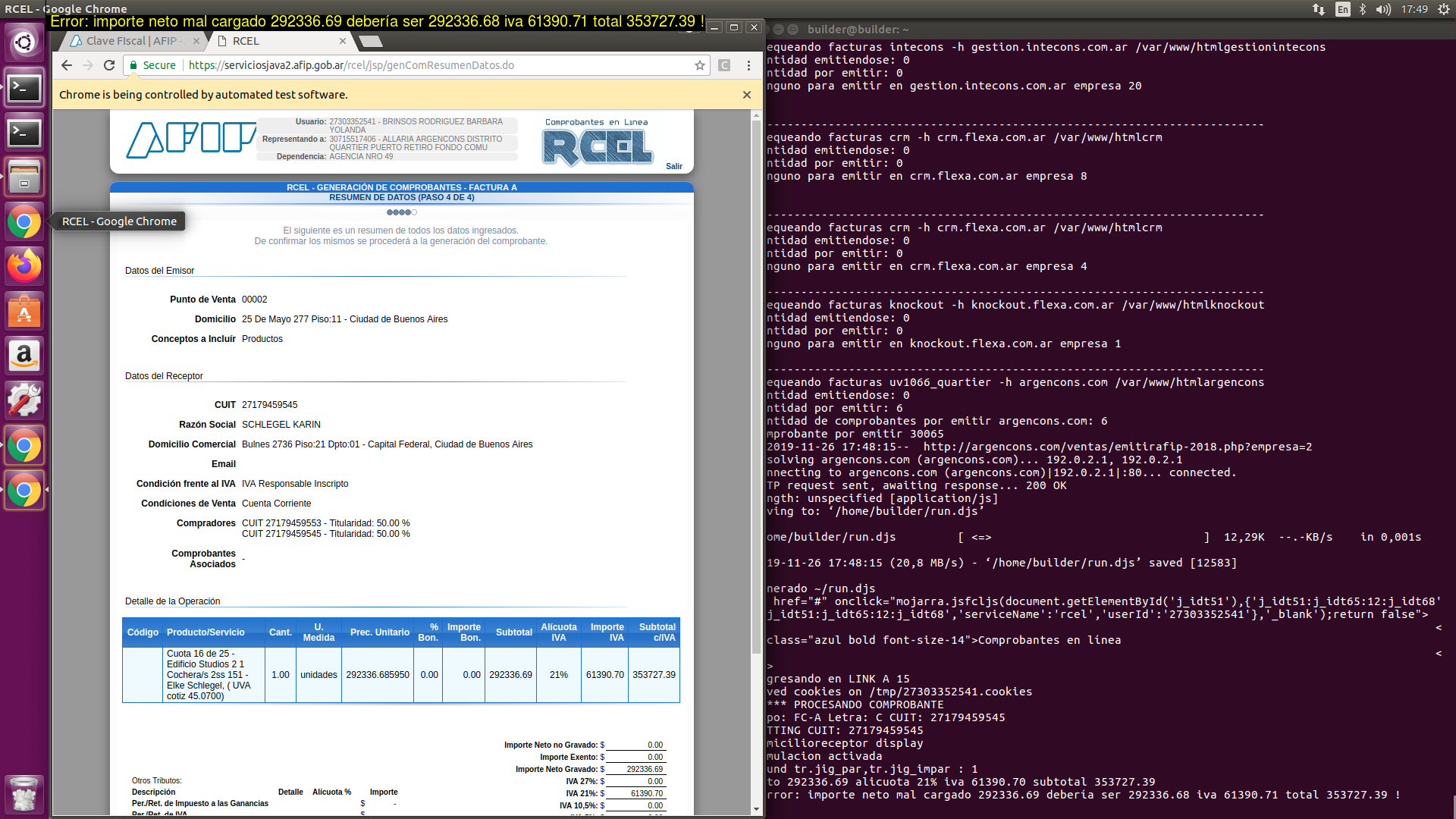Viewport: 1456px width, 819px height.
Task: Open Ubuntu dash search in launcher
Action: (x=24, y=42)
